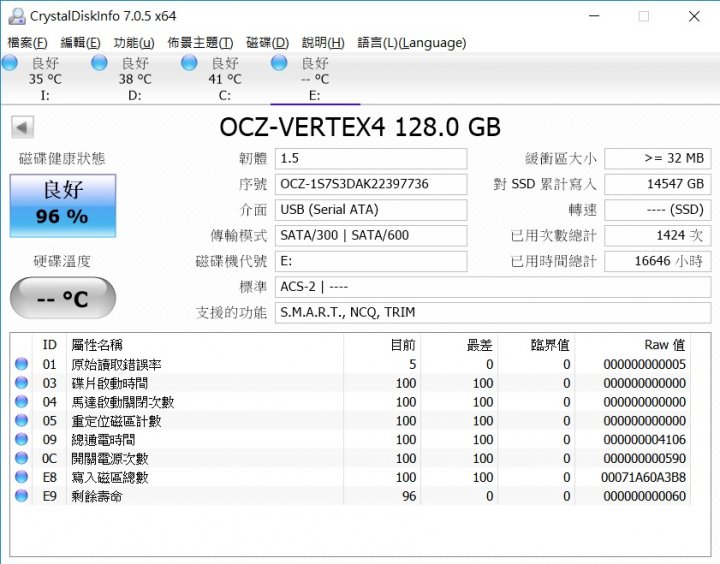Select the 碟片啟動時間 attribute name
This screenshot has height=564, width=720.
pyautogui.click(x=110, y=384)
